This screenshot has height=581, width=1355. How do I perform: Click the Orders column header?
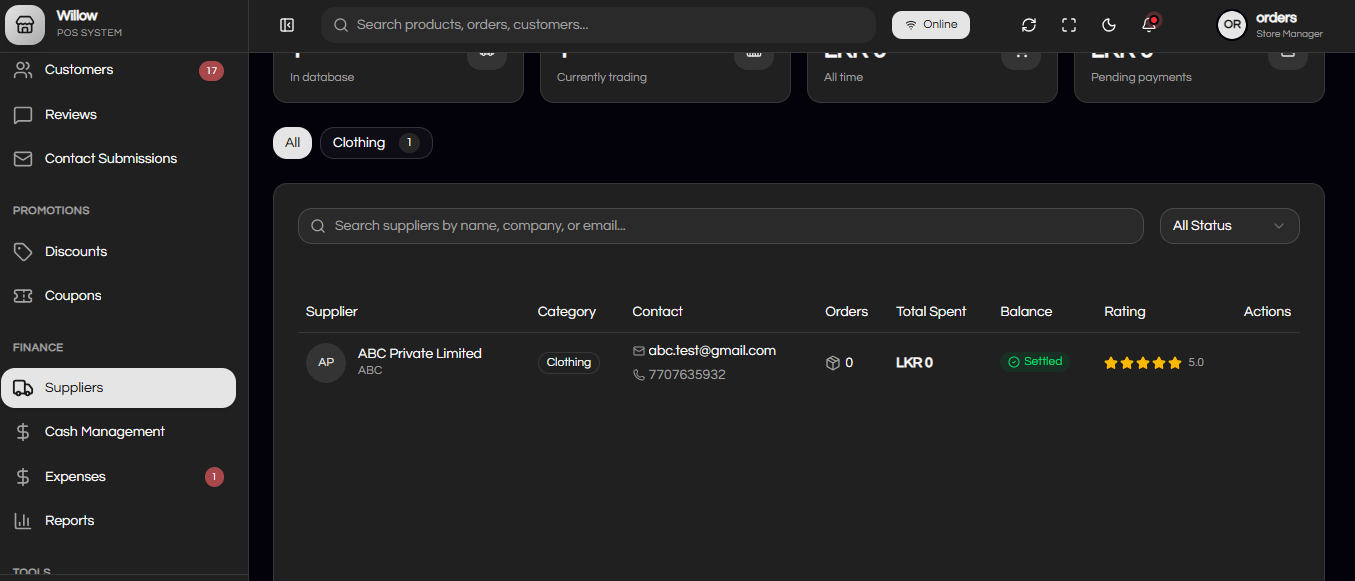point(847,312)
